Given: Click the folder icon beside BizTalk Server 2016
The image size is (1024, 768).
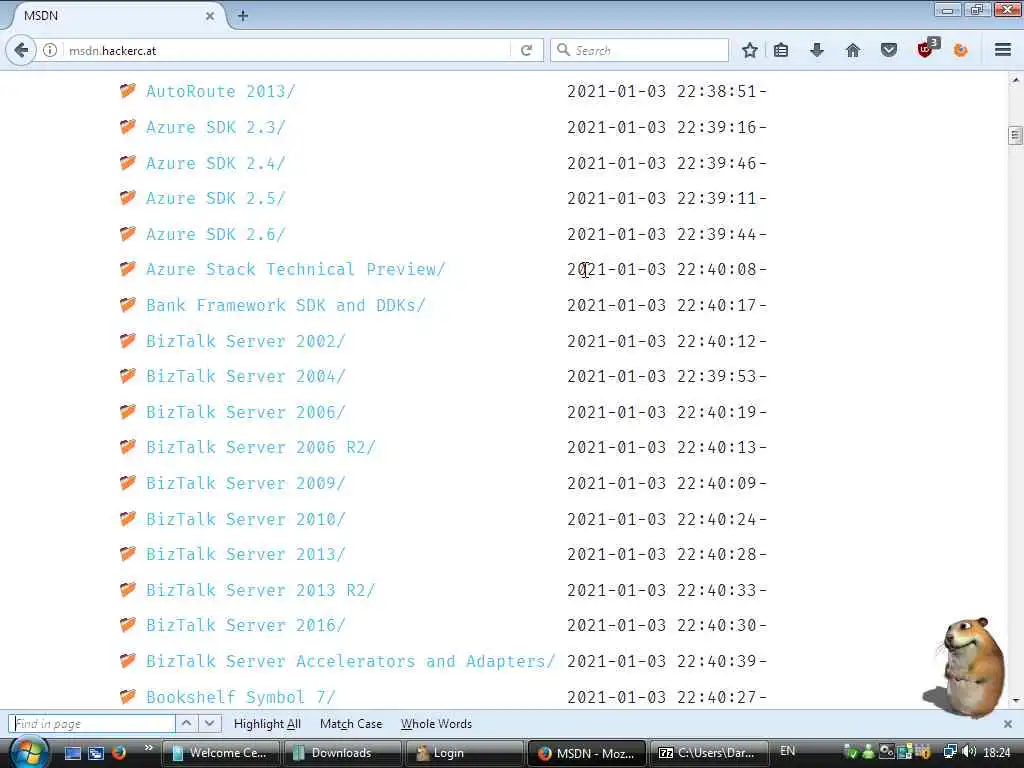Looking at the screenshot, I should 128,625.
